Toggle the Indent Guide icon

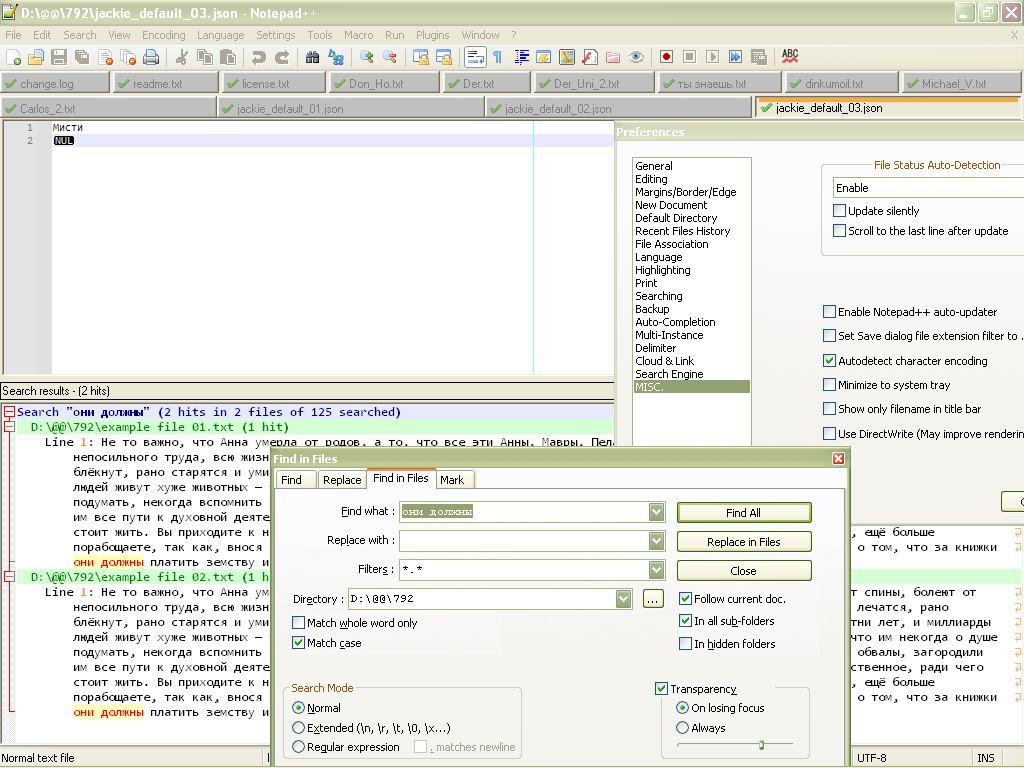521,57
